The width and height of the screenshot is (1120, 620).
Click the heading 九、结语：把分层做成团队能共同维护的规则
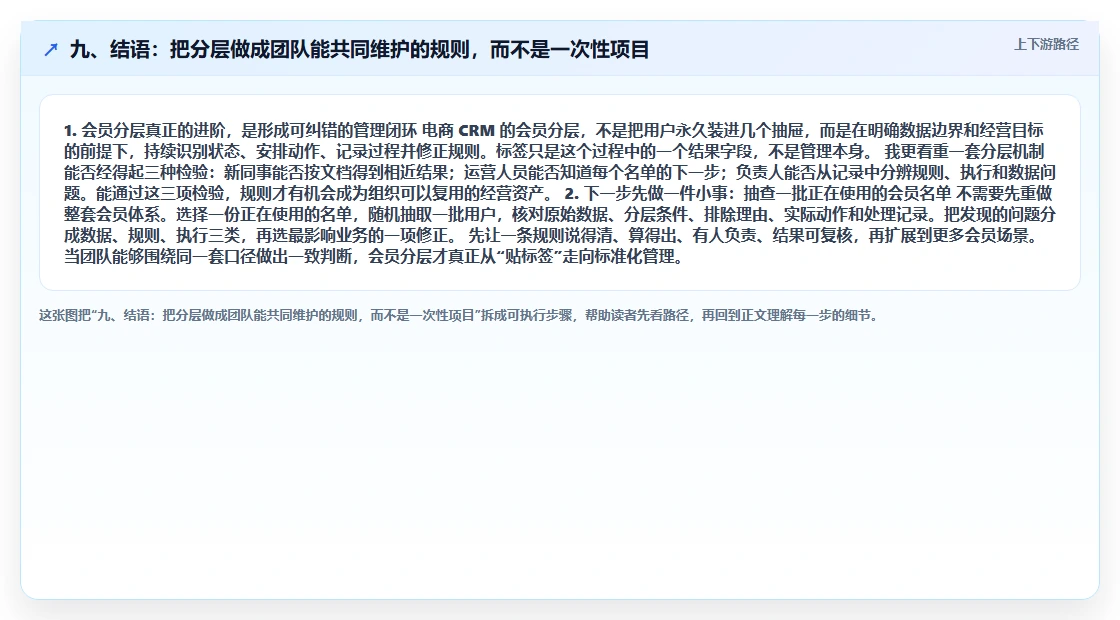coord(359,50)
